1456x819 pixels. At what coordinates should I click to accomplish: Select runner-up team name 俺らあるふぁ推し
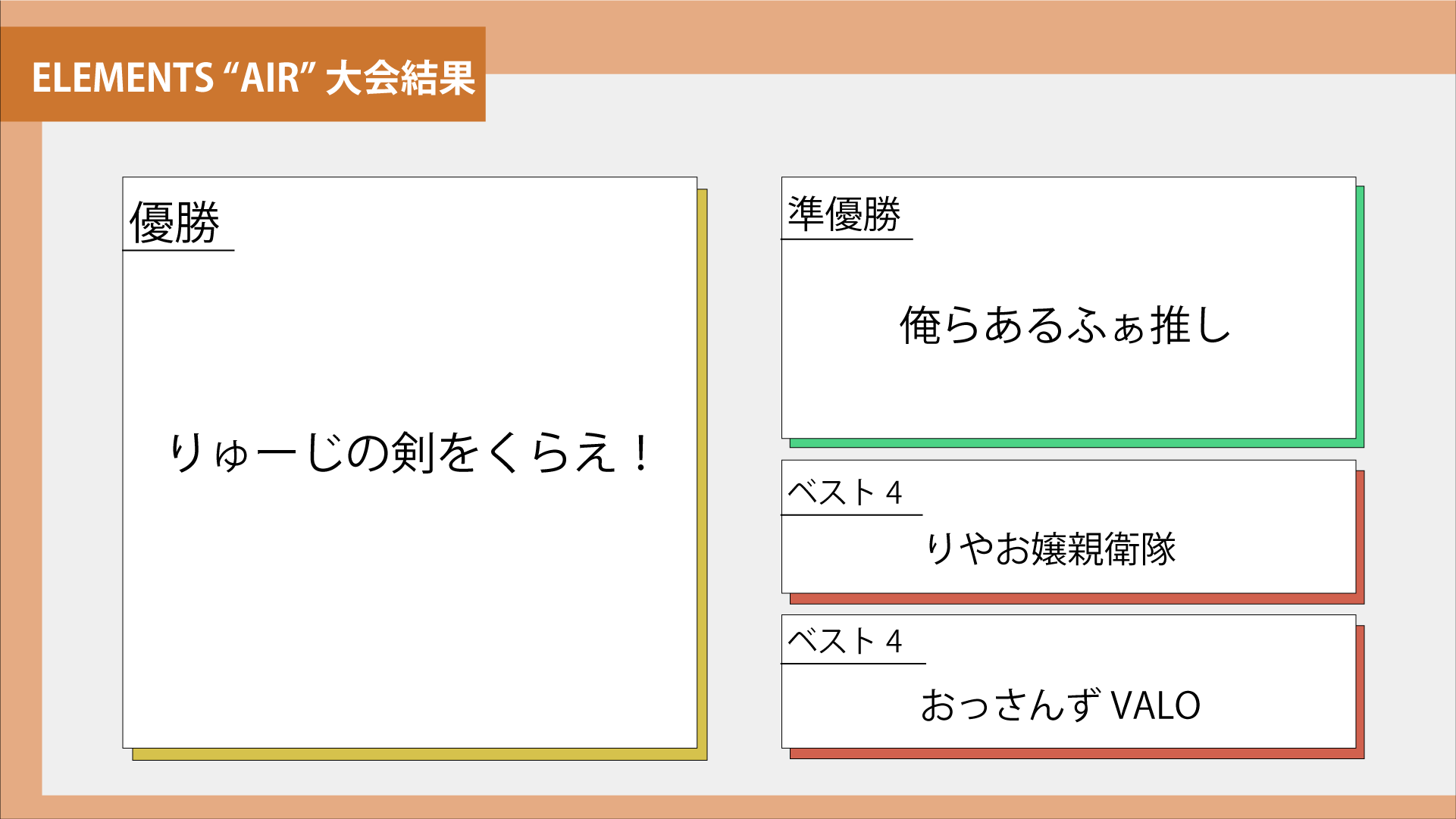(x=1065, y=325)
